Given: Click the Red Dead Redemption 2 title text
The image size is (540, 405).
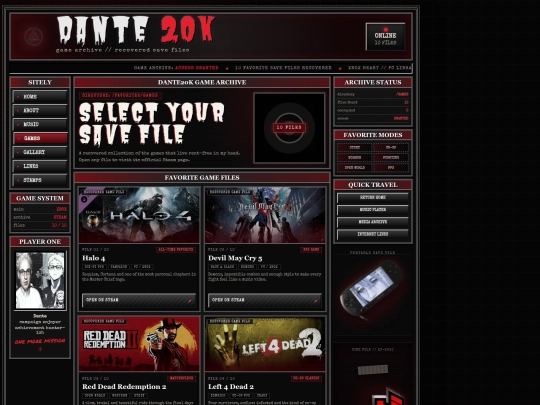Looking at the screenshot, I should 124,387.
